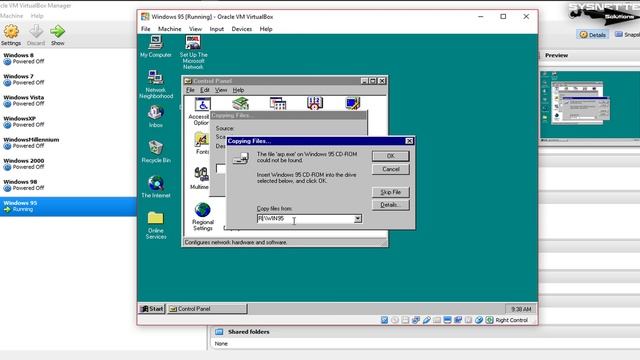Click the Settings gear in VirtualBox Manager
The height and width of the screenshot is (360, 640).
point(11,35)
